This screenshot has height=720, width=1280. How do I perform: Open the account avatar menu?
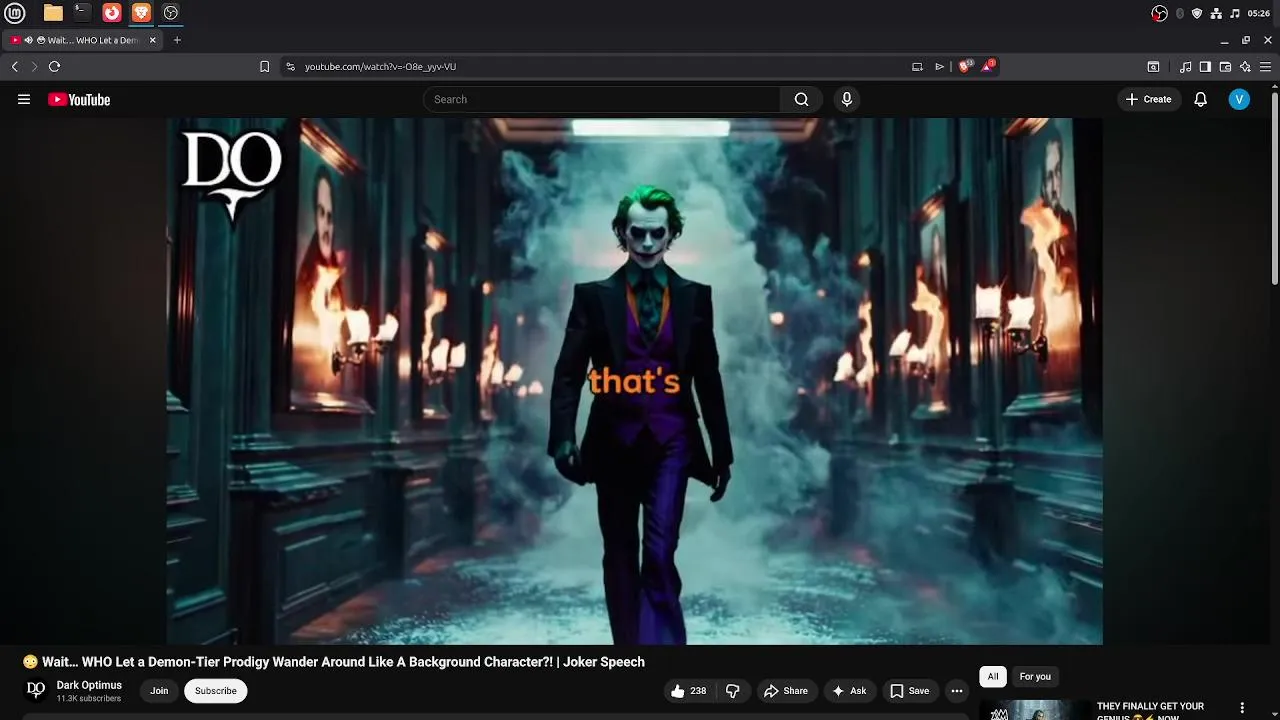tap(1239, 99)
